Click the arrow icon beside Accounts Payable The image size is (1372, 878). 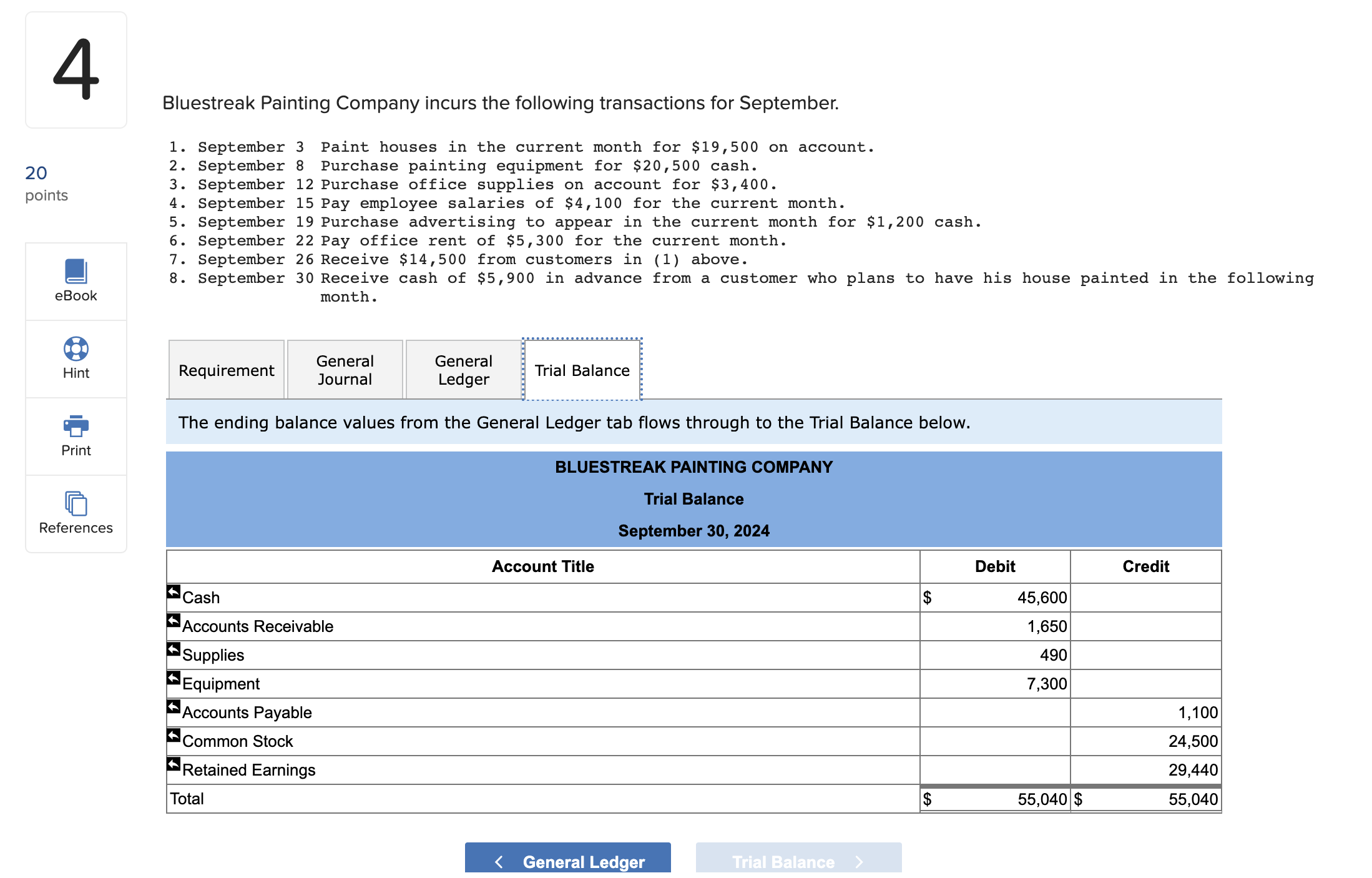(x=174, y=706)
